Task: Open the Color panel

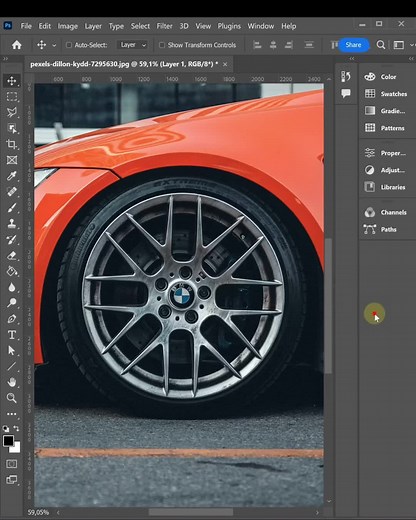Action: coord(380,77)
